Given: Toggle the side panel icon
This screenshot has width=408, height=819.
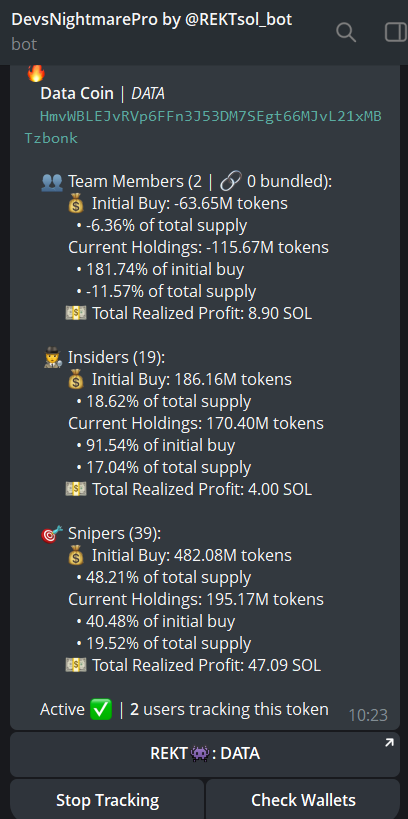Looking at the screenshot, I should (x=395, y=32).
